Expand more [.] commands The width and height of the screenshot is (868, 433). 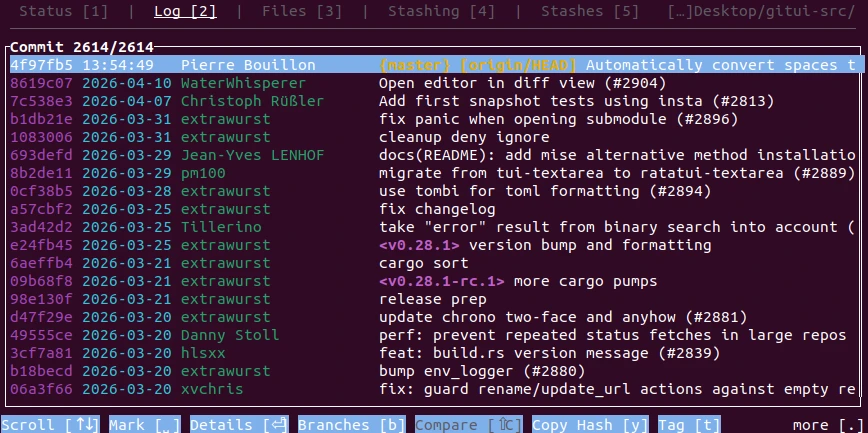(828, 425)
